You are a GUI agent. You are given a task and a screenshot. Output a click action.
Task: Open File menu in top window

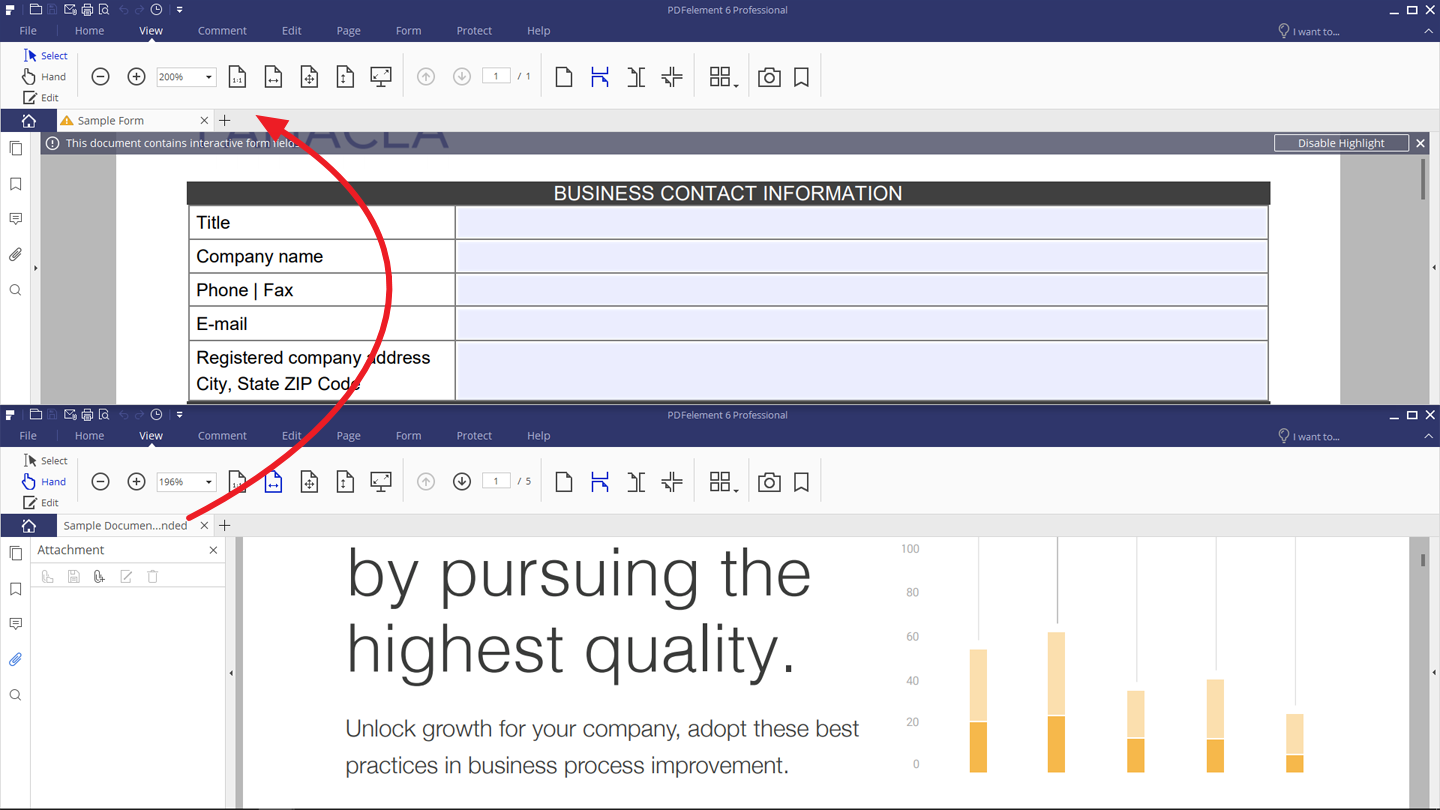point(28,31)
